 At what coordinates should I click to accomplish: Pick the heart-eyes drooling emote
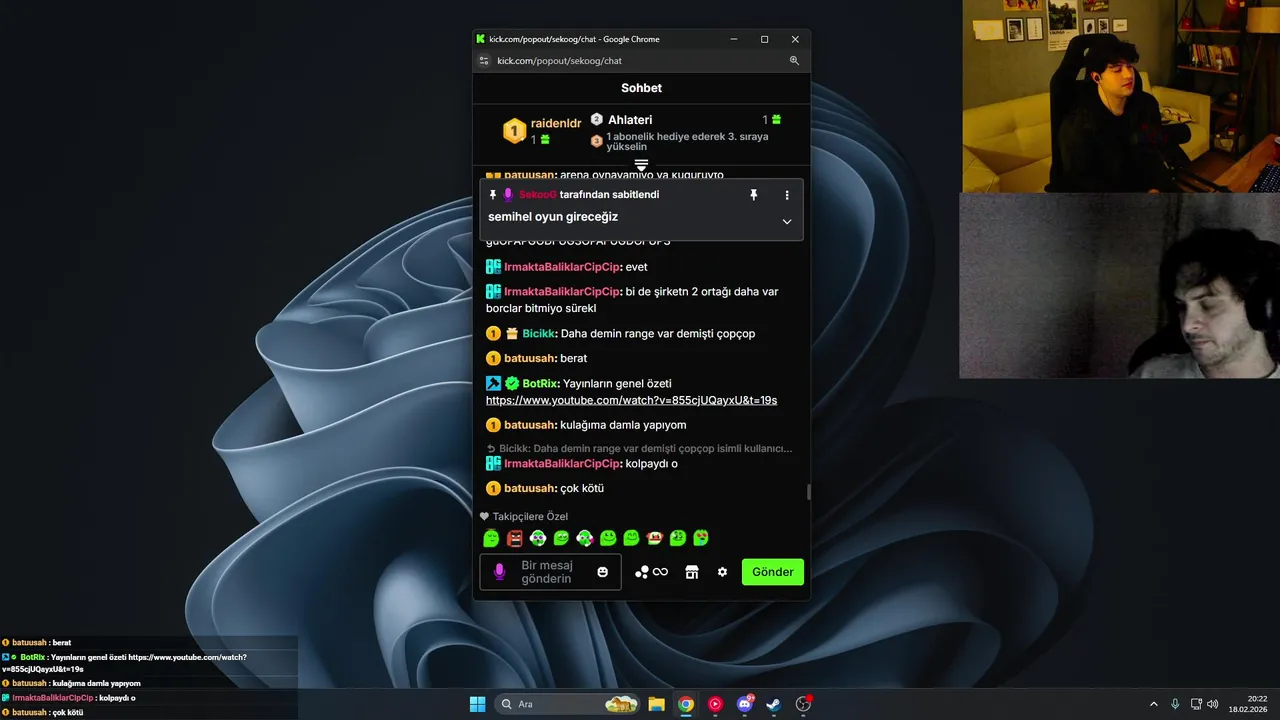(x=701, y=538)
